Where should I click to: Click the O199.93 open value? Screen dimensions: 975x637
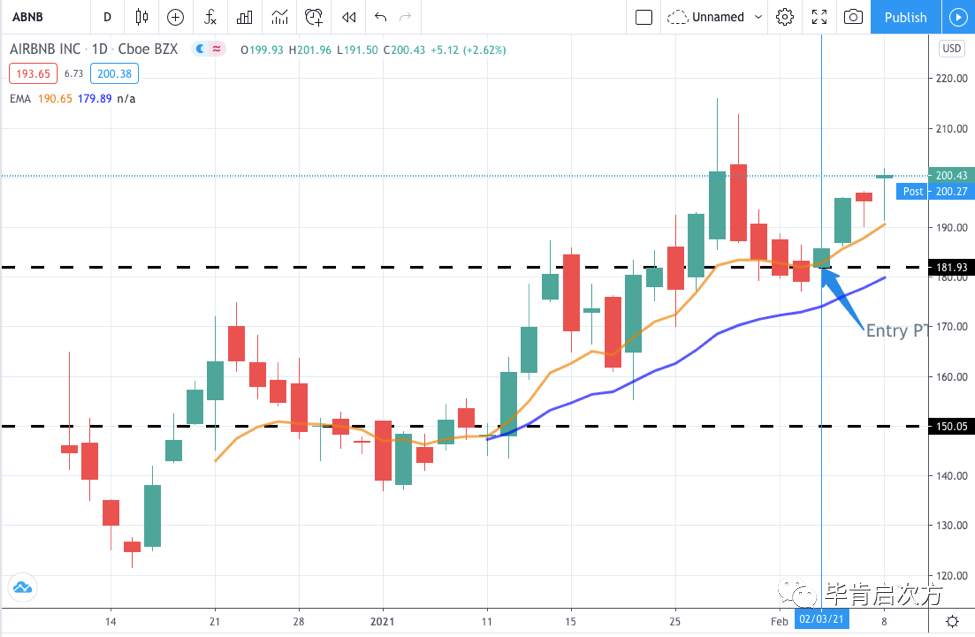(x=262, y=50)
